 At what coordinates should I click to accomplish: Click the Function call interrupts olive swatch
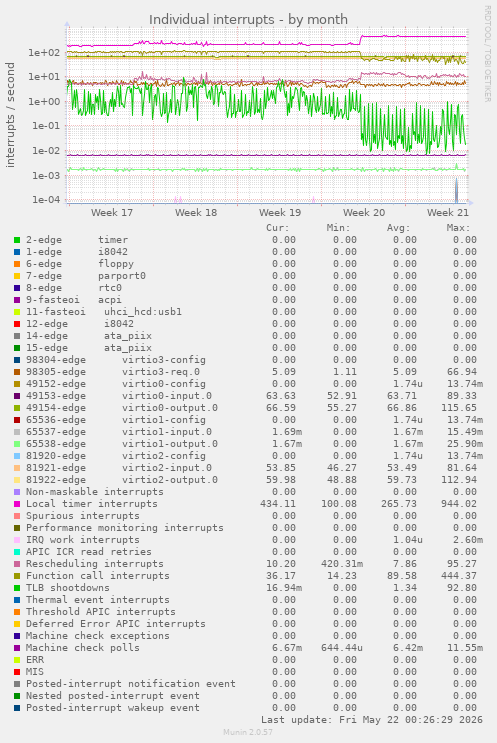click(17, 576)
